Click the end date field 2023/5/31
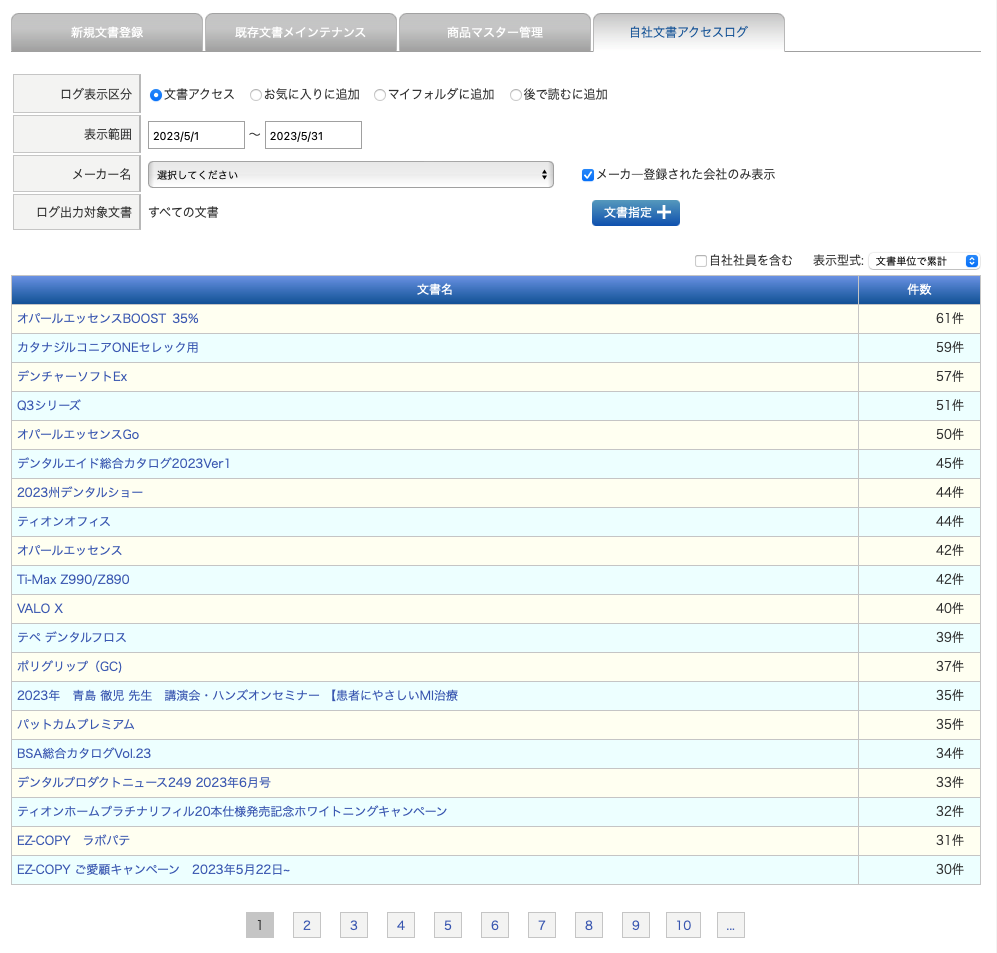997x953 pixels. (x=313, y=135)
